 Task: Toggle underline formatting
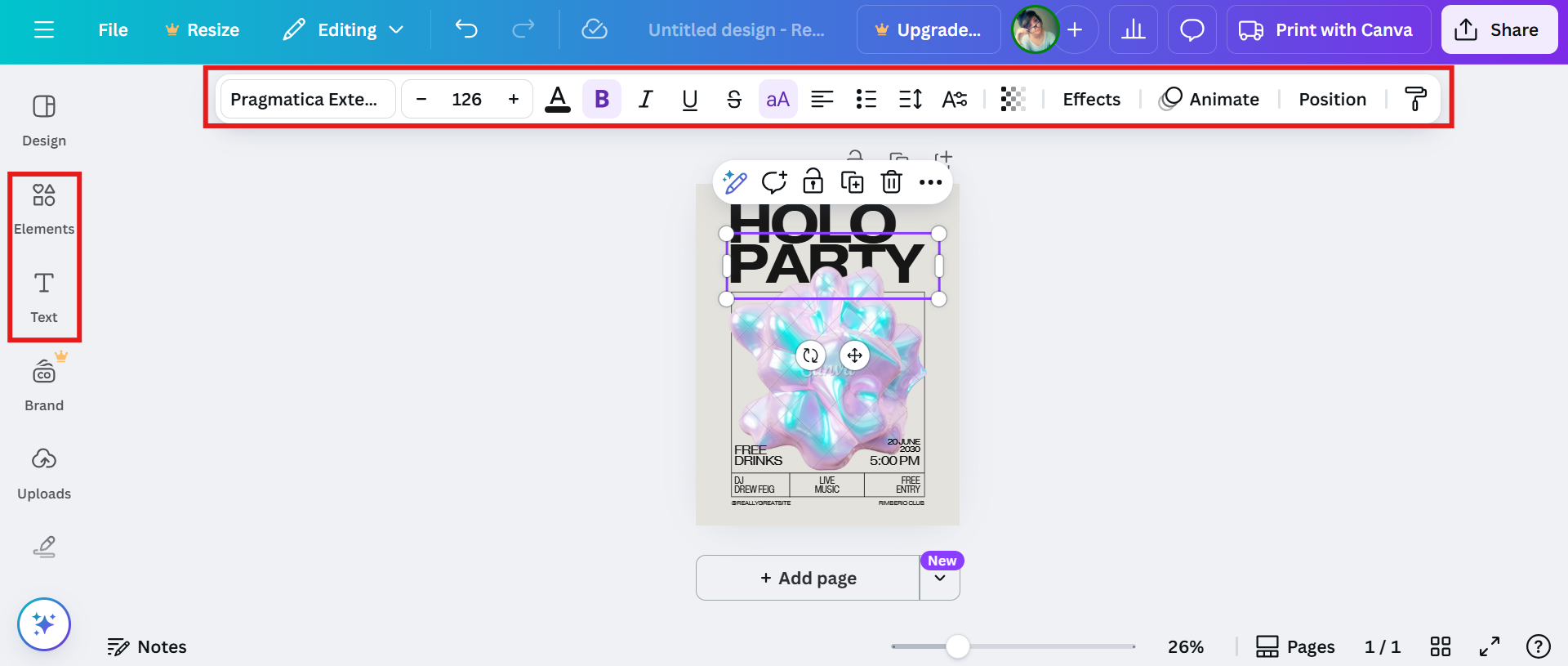[x=690, y=99]
